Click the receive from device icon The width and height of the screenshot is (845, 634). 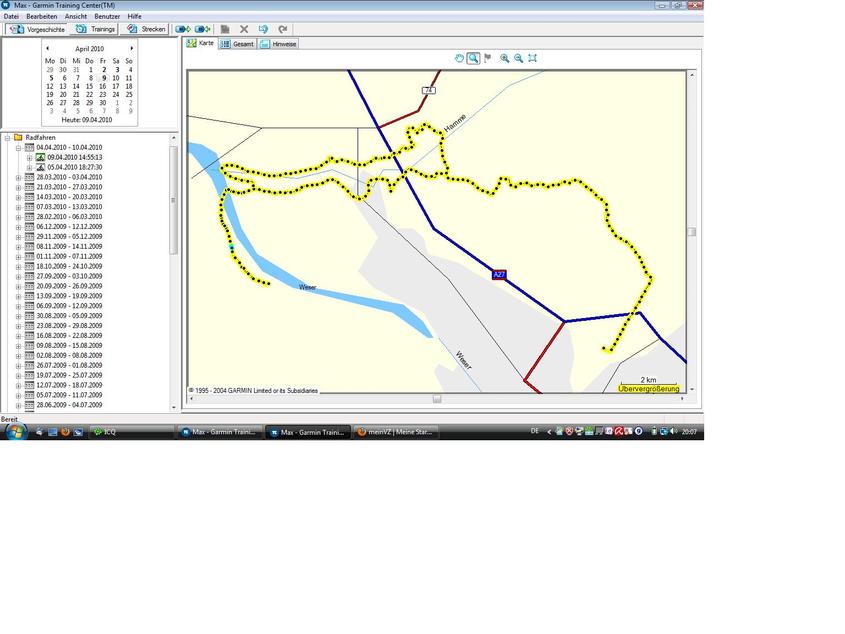coord(202,29)
